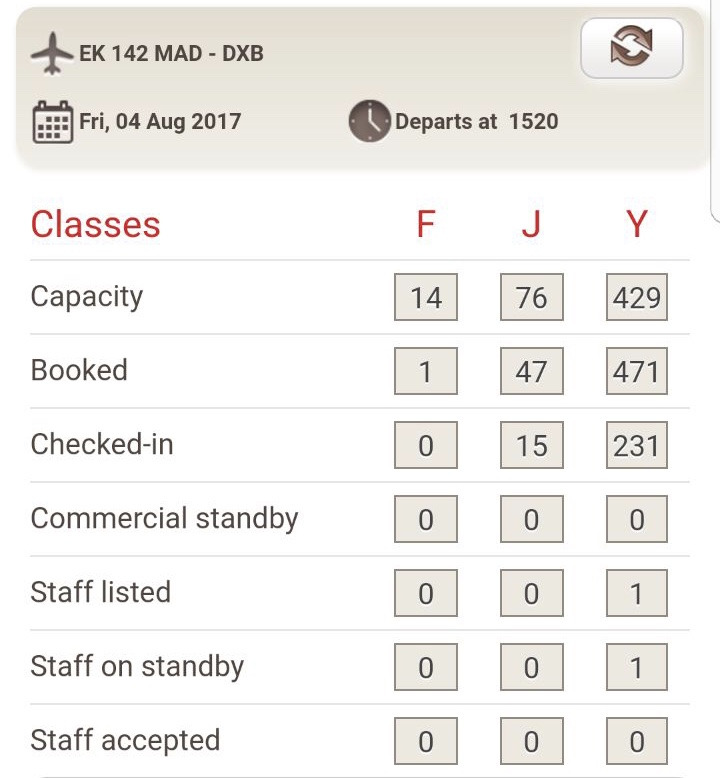Tap the Checked-in value 15 box
The image size is (720, 778).
click(x=531, y=445)
